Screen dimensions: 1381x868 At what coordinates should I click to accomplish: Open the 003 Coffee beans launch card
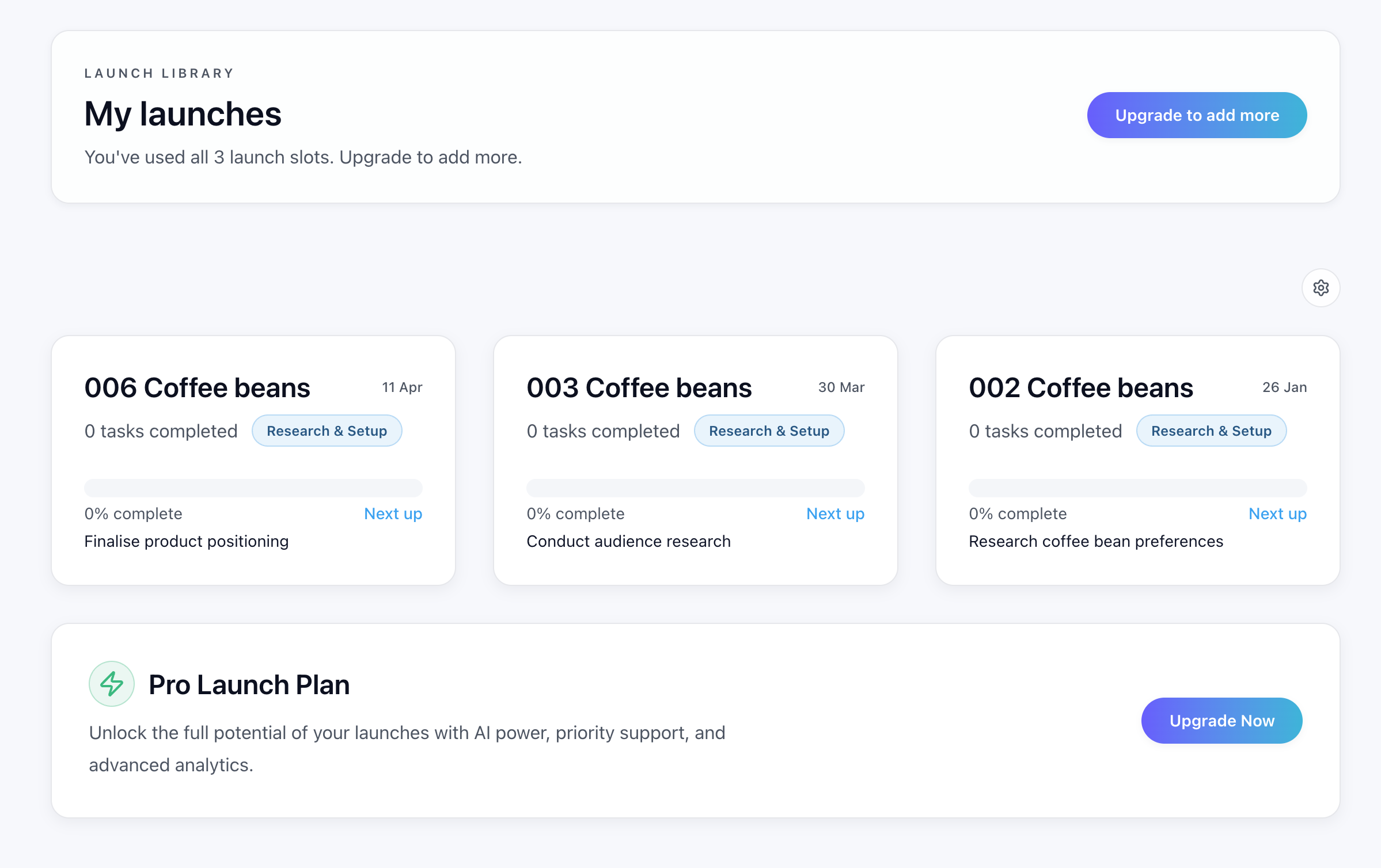click(x=639, y=387)
